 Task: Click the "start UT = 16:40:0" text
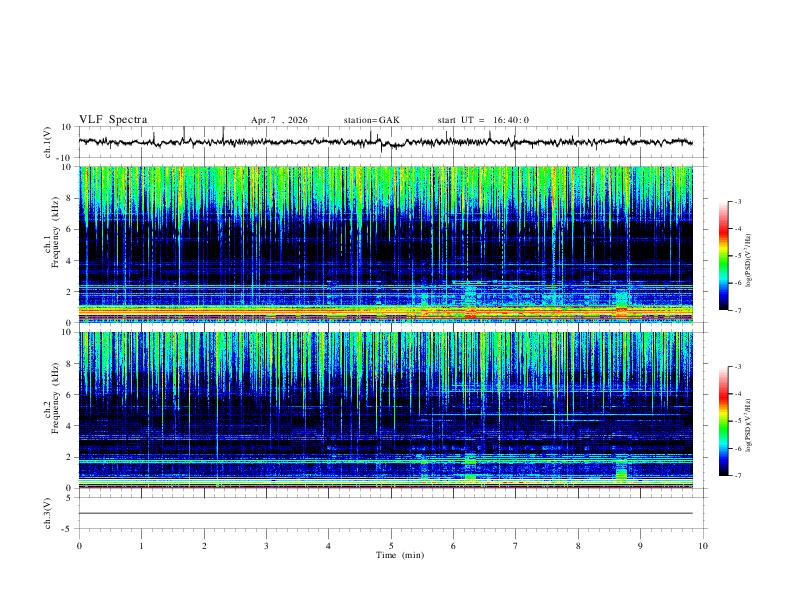pos(483,120)
